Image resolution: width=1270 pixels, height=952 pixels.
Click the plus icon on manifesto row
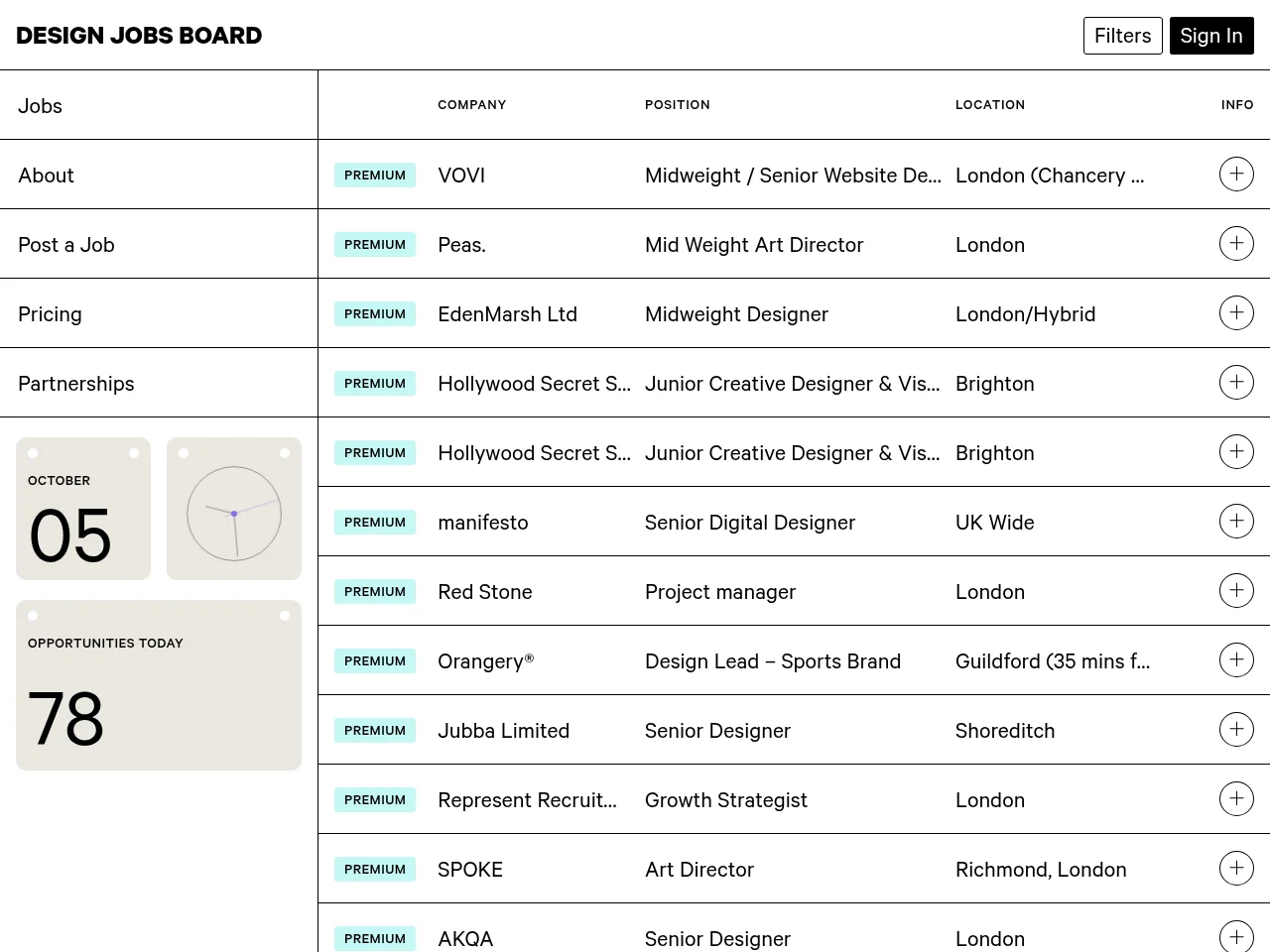pyautogui.click(x=1236, y=522)
